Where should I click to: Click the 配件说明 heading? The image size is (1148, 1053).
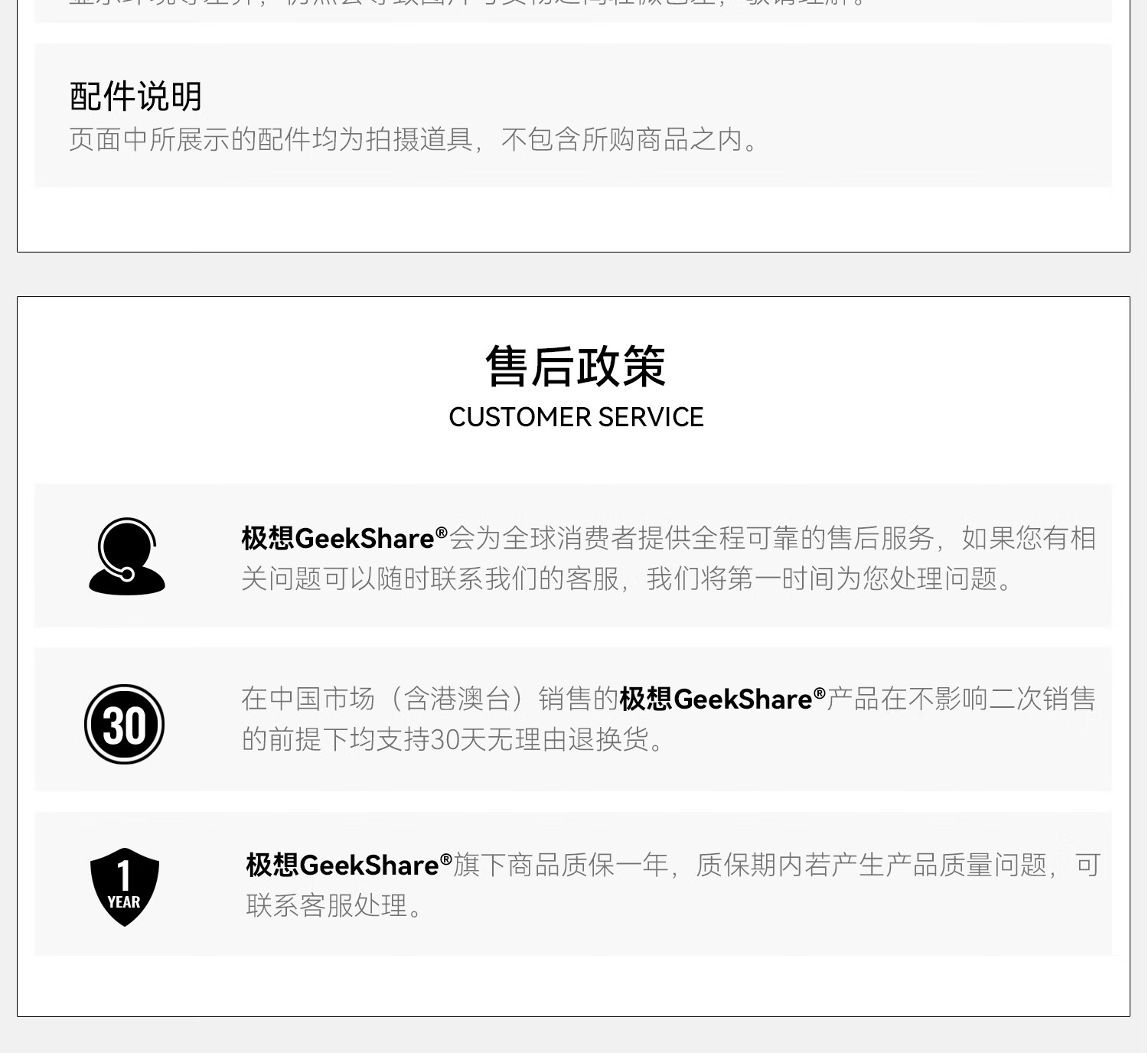tap(135, 96)
